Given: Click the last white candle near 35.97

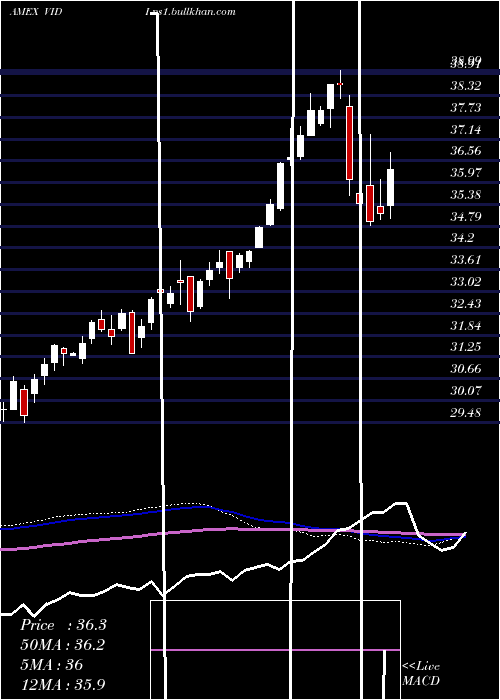Looking at the screenshot, I should 391,187.
